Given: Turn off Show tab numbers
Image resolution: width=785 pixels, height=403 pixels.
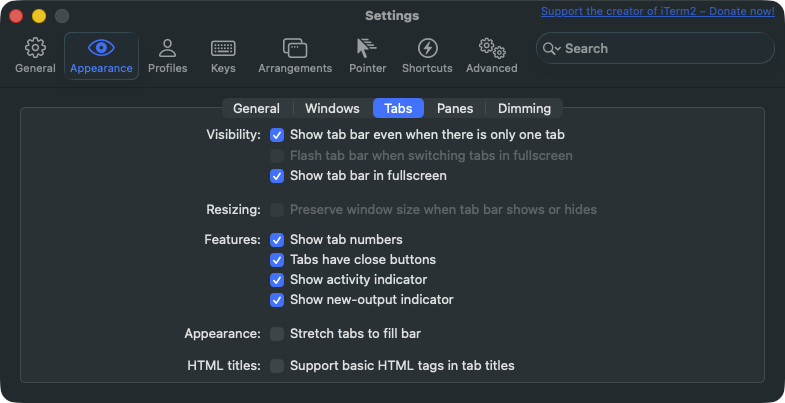Looking at the screenshot, I should click(x=277, y=240).
